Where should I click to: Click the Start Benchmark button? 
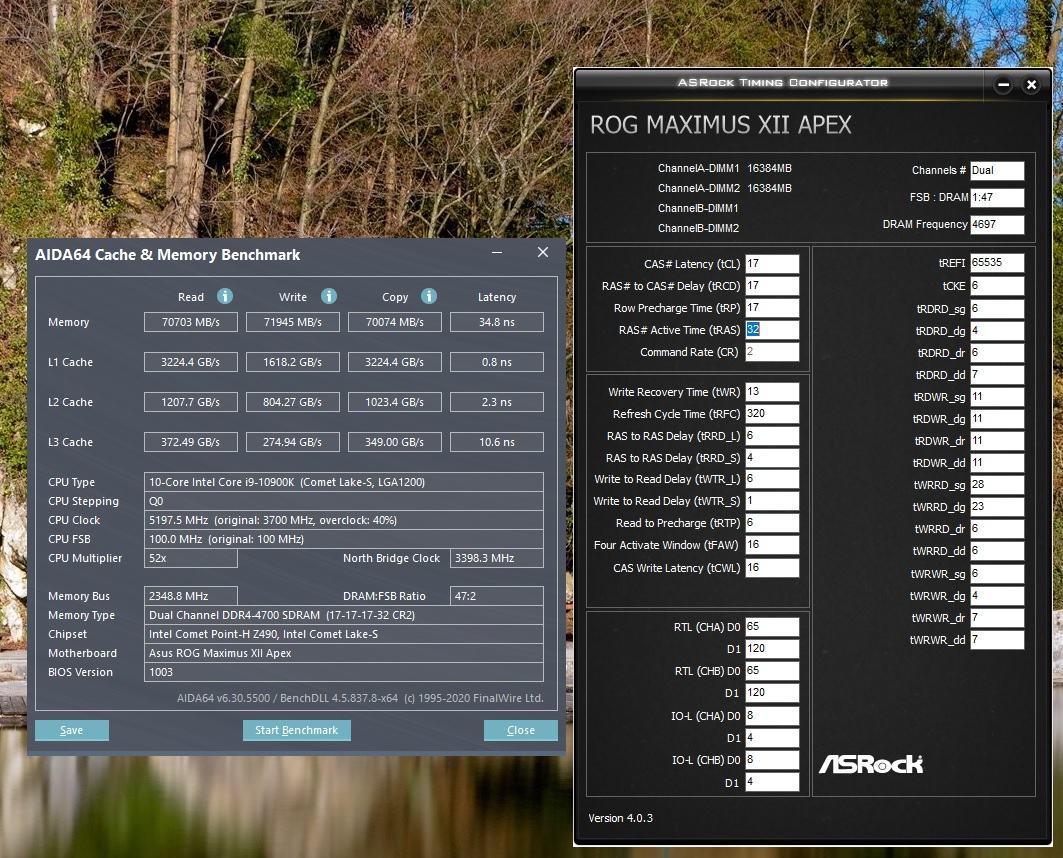[296, 730]
